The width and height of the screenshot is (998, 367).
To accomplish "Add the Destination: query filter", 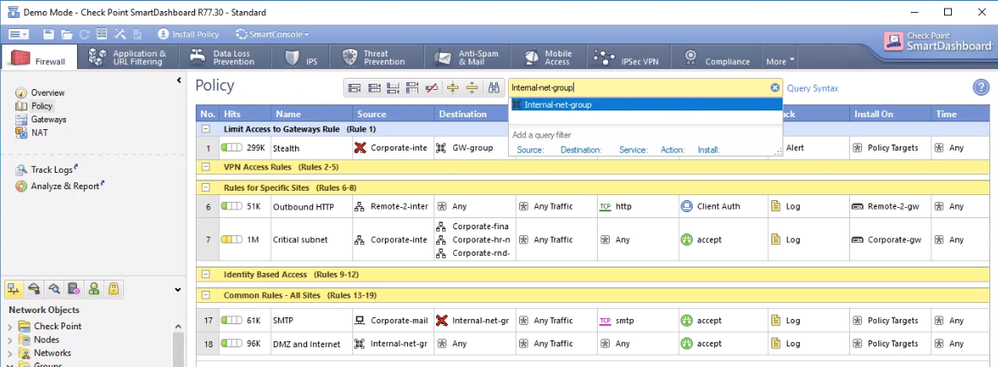I will tap(581, 150).
